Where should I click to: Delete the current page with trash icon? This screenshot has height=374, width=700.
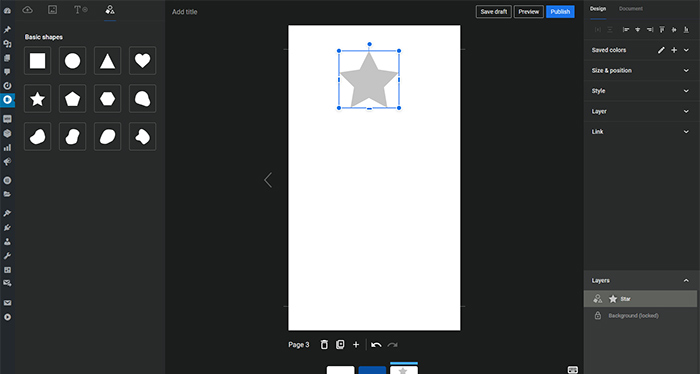324,345
